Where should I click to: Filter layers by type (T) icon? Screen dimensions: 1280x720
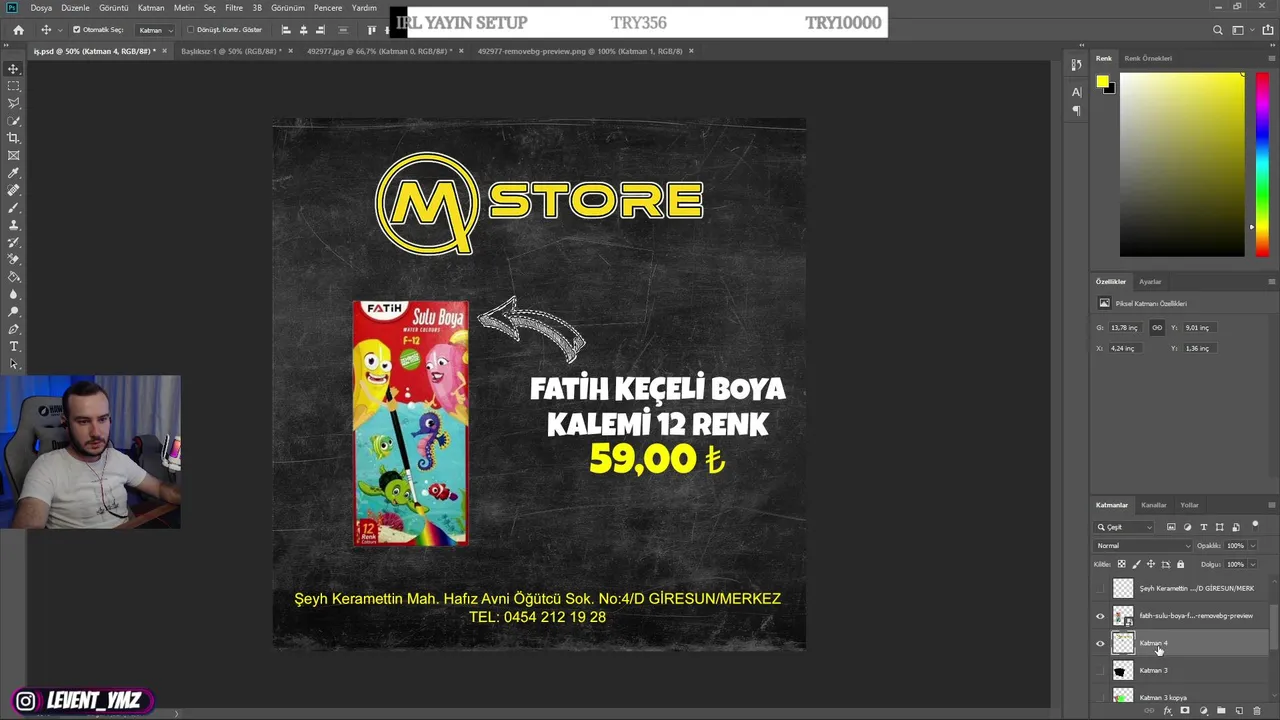point(1203,527)
